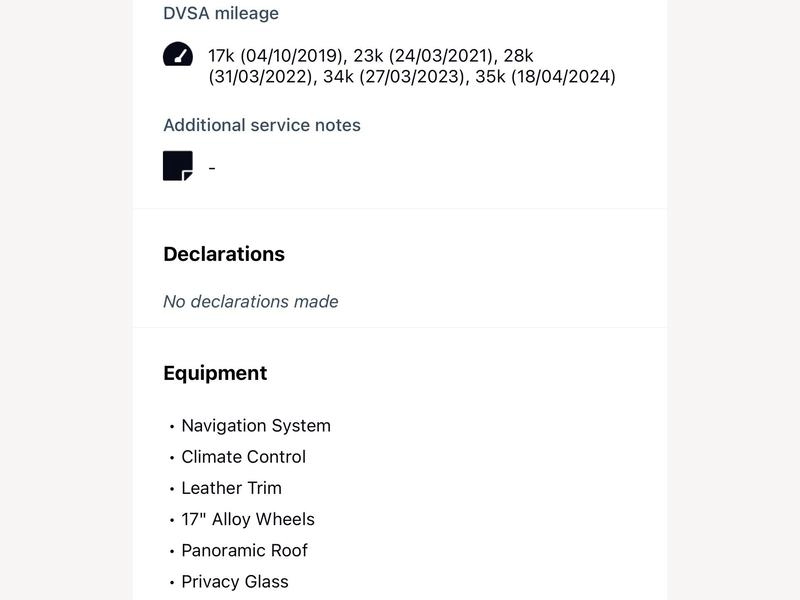The height and width of the screenshot is (600, 800).
Task: Click the 35k (18/04/2024) mileage entry
Action: tap(545, 77)
